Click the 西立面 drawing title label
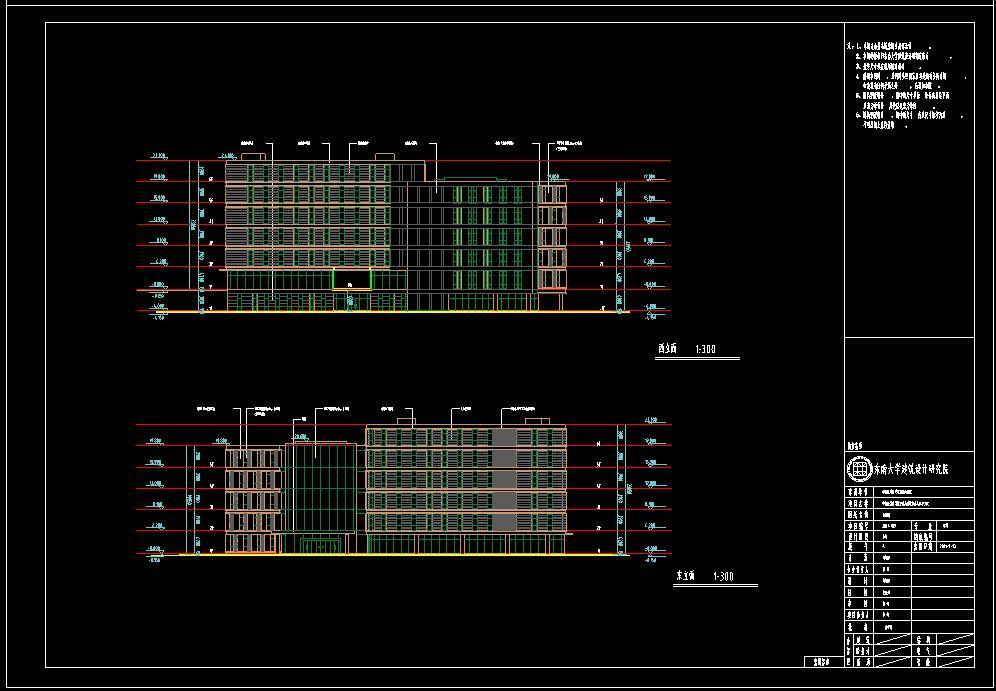The width and height of the screenshot is (996, 691). [668, 349]
